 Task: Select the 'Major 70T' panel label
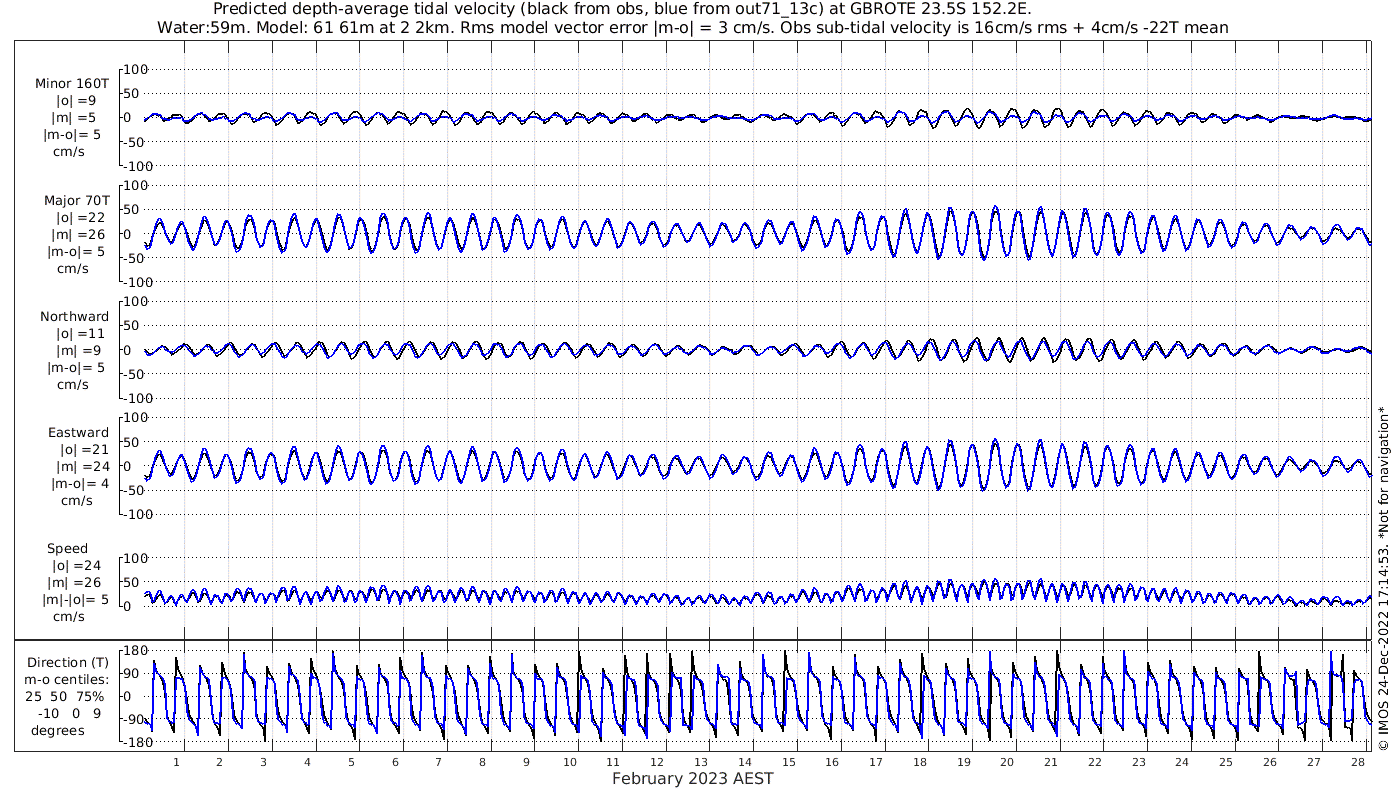click(76, 201)
